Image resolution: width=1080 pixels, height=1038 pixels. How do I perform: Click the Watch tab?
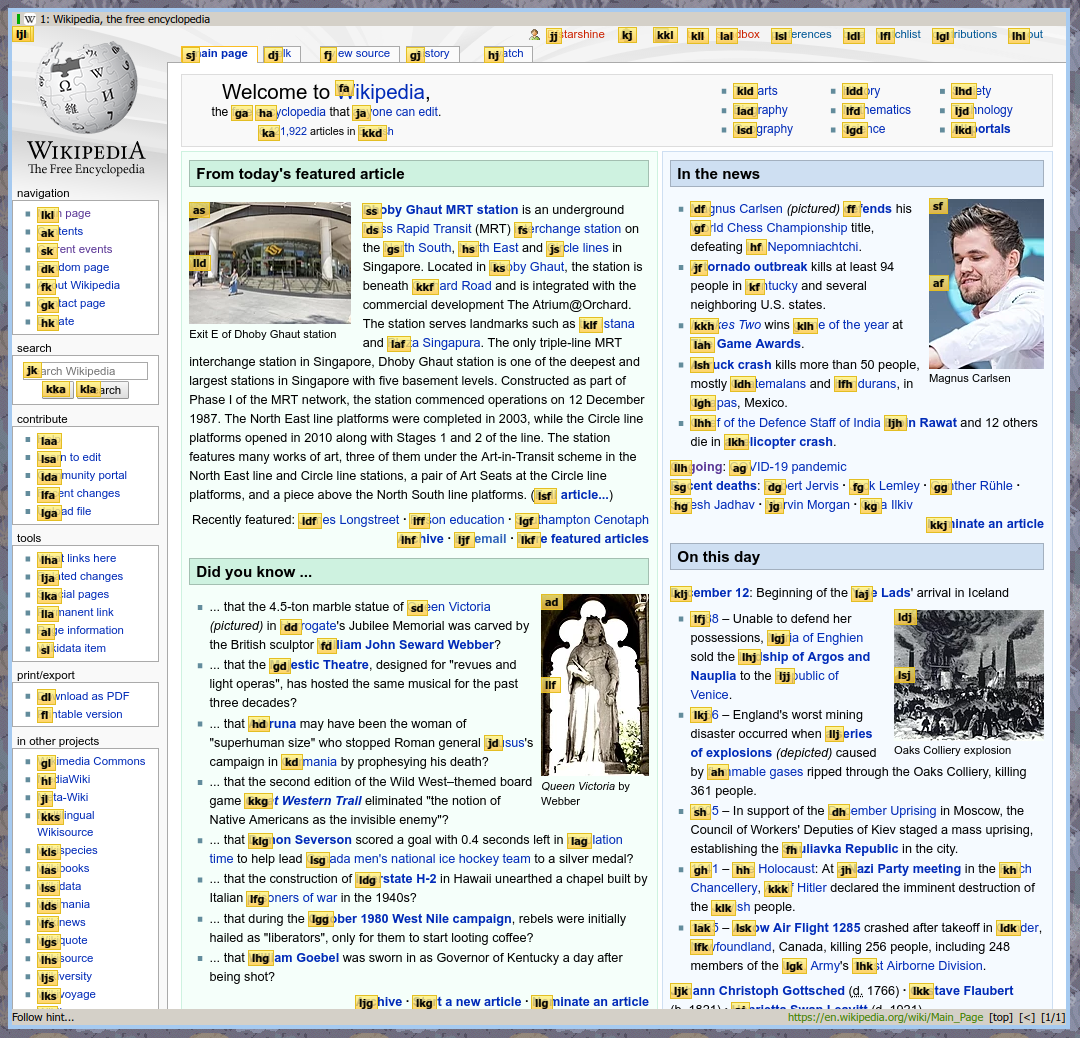(x=508, y=54)
